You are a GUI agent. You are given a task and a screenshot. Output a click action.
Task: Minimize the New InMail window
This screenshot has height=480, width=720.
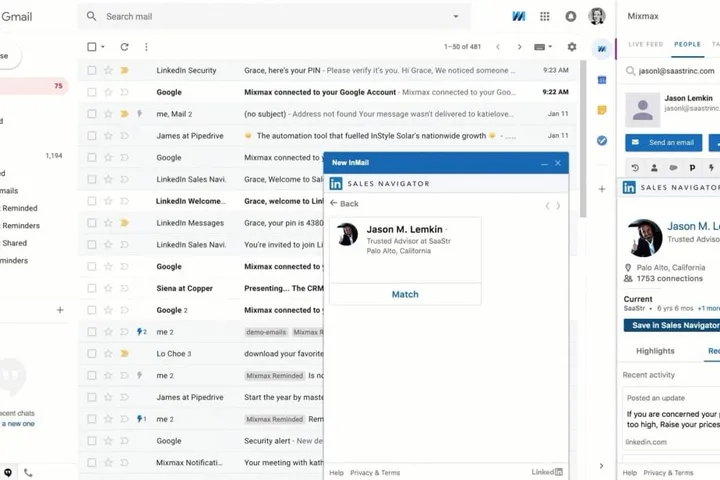click(x=544, y=163)
